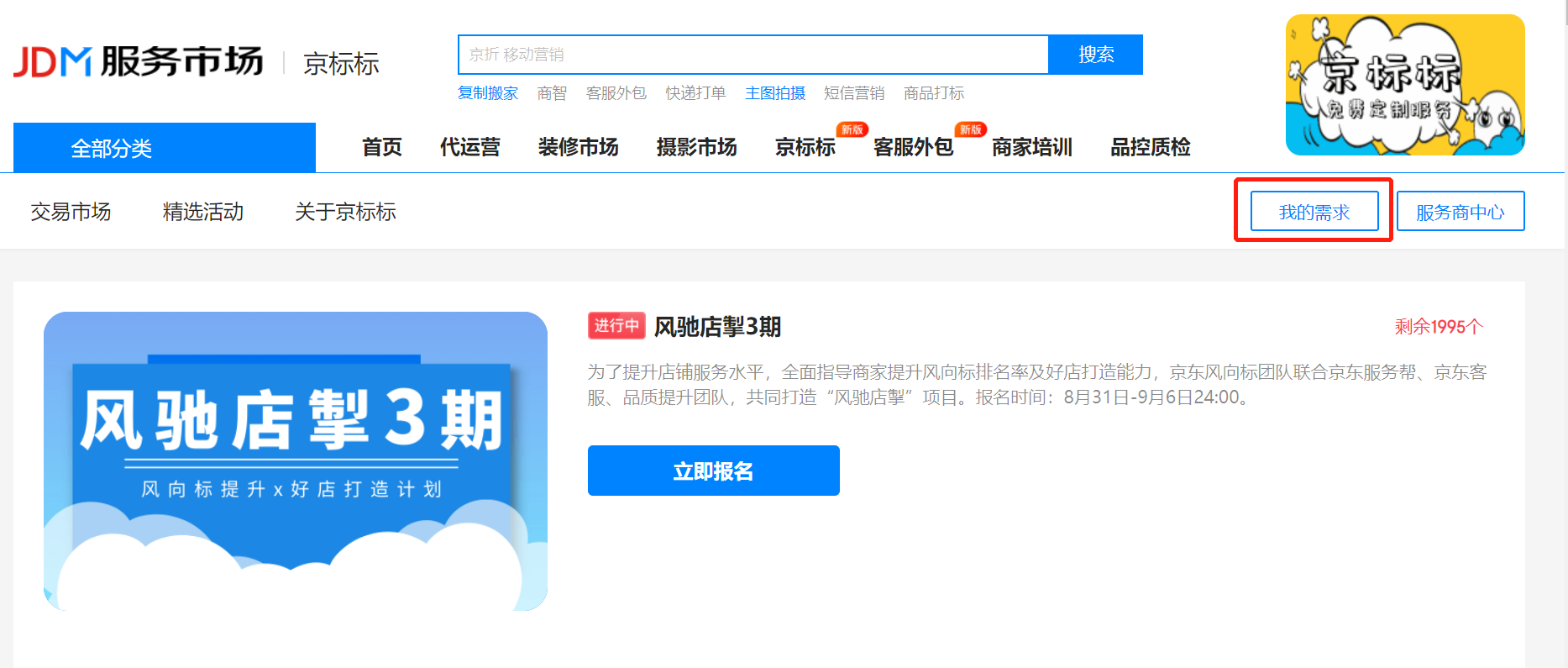The height and width of the screenshot is (668, 1568).
Task: Select the 客服外包 keyword under search
Action: coord(616,93)
